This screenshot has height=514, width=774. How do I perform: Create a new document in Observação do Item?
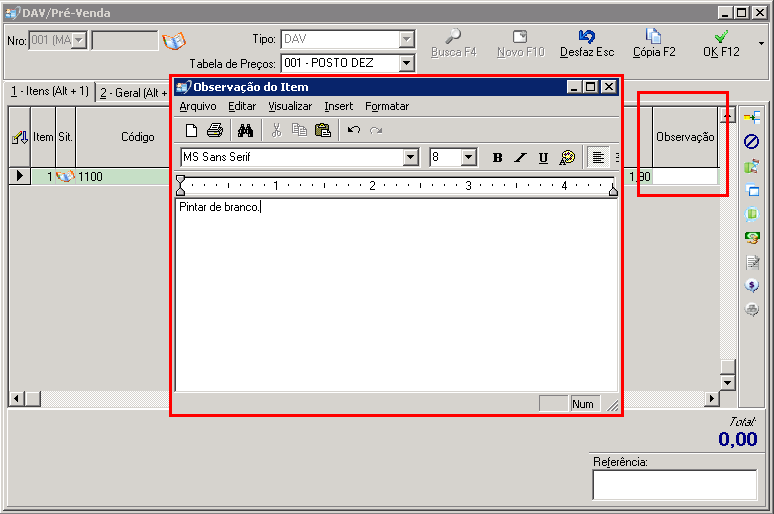tap(191, 130)
